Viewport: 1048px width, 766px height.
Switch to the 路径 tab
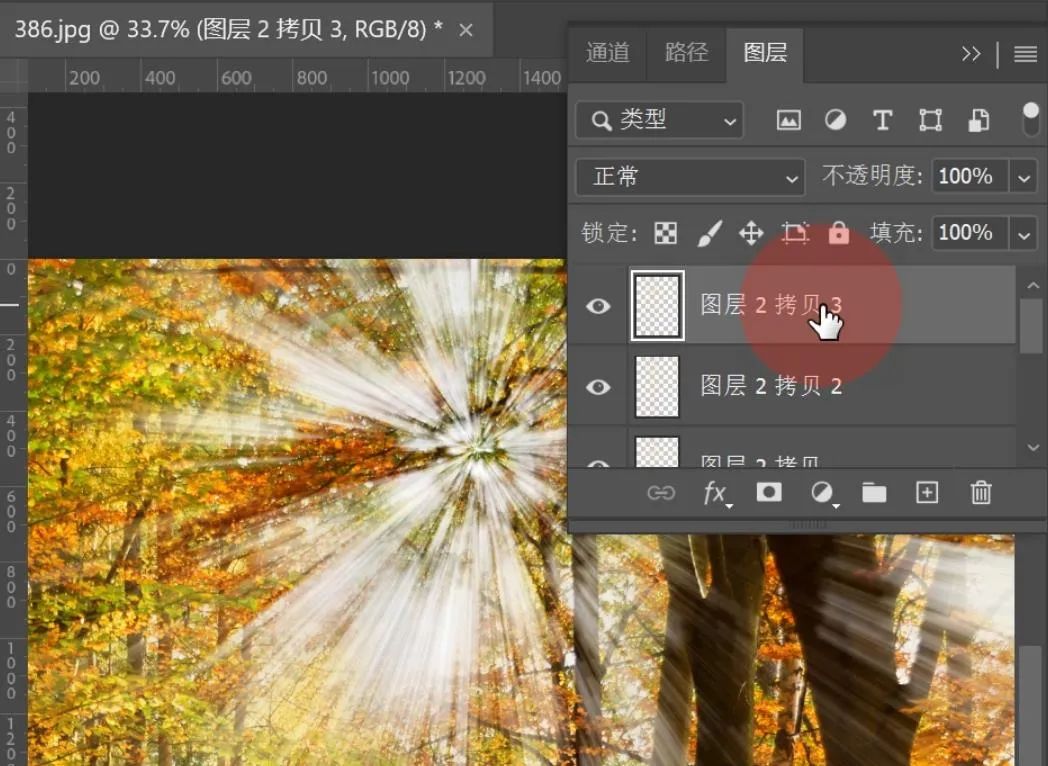686,53
